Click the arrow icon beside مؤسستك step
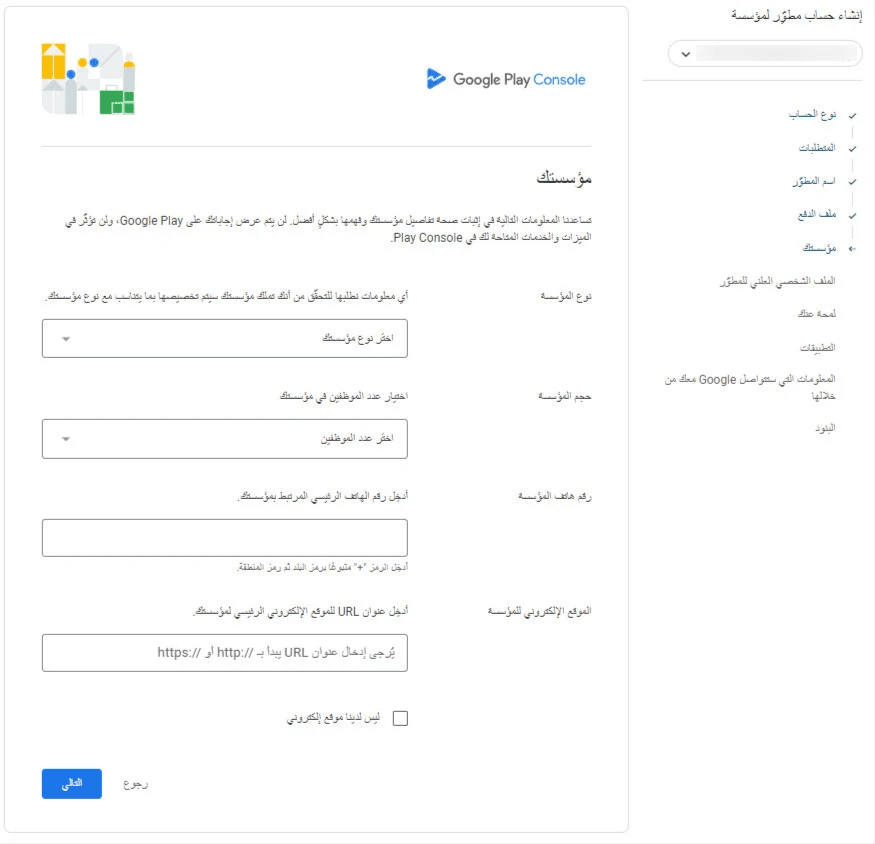The height and width of the screenshot is (844, 875). (x=852, y=248)
